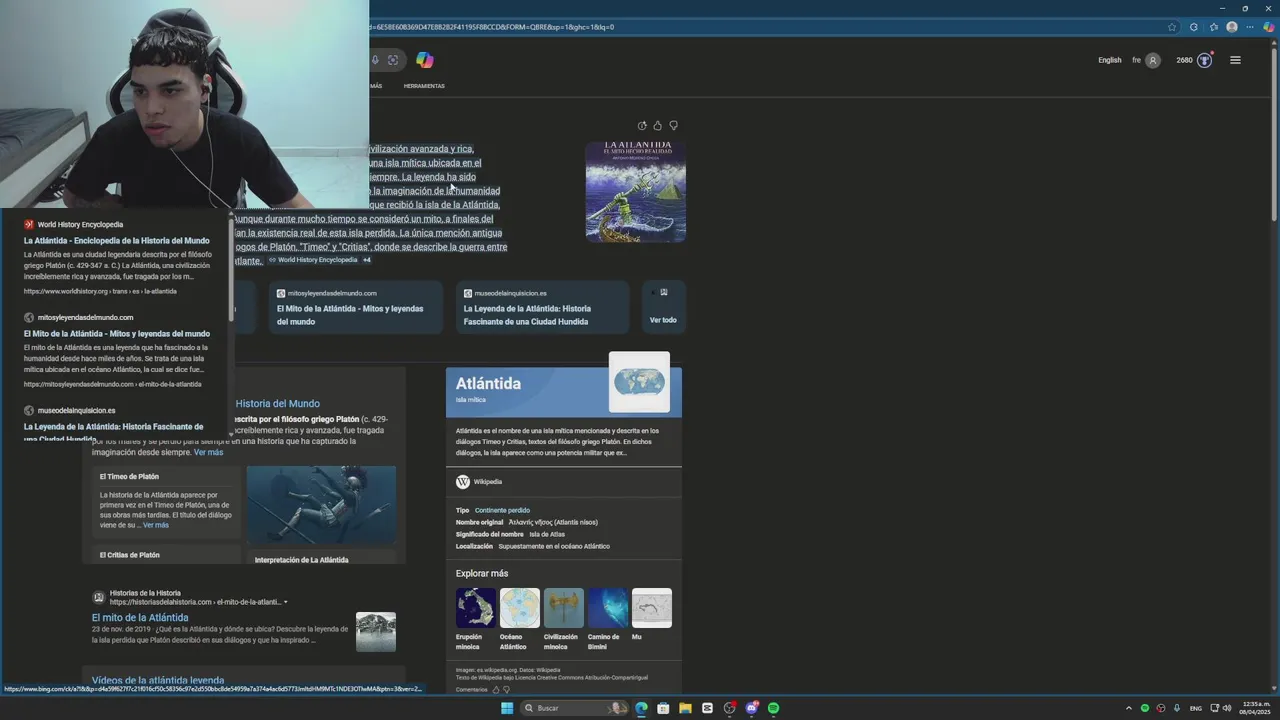The image size is (1280, 720).
Task: Open the Copilot icon beside the search box
Action: tap(425, 60)
